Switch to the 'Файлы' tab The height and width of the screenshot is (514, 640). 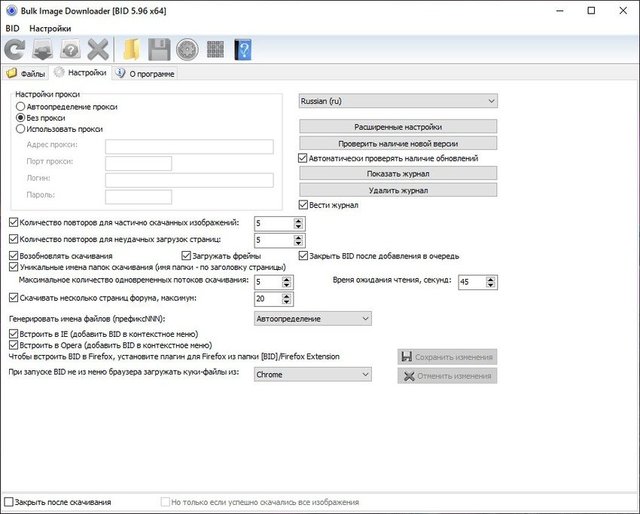point(27,73)
